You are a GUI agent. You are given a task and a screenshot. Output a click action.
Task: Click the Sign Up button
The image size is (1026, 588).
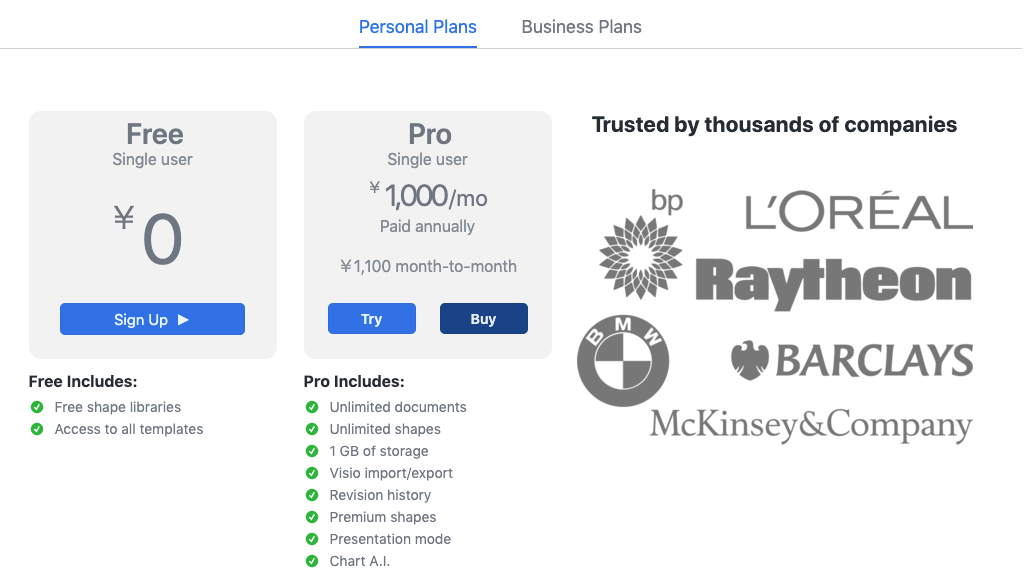pyautogui.click(x=152, y=319)
